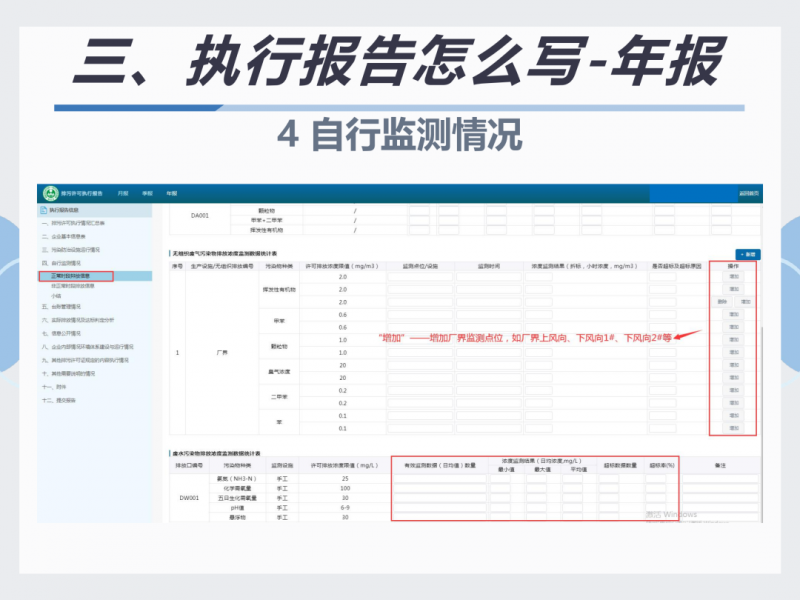Click the green emblem logo in header
Image resolution: width=800 pixels, height=600 pixels.
tap(51, 193)
